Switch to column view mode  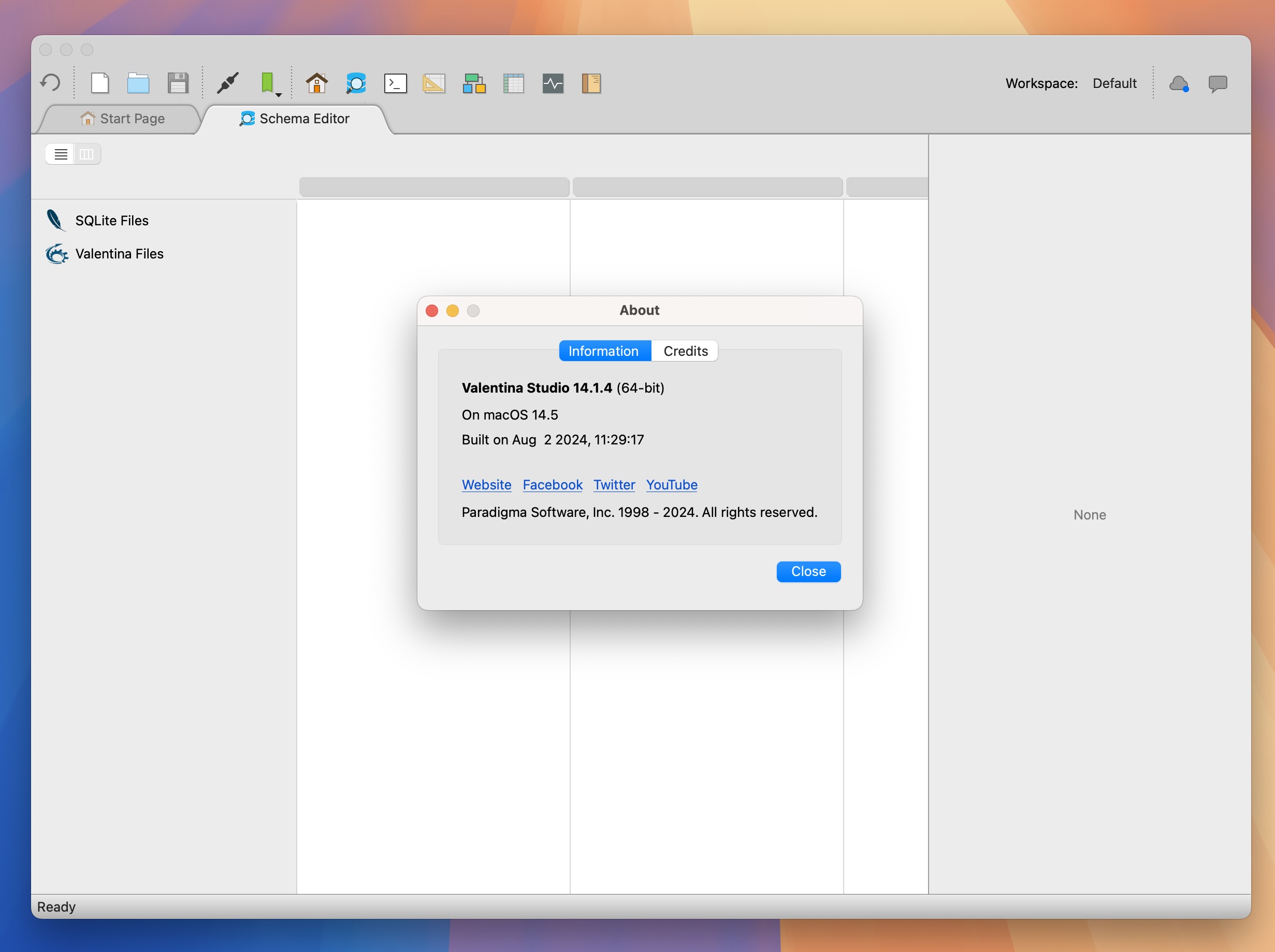click(87, 154)
